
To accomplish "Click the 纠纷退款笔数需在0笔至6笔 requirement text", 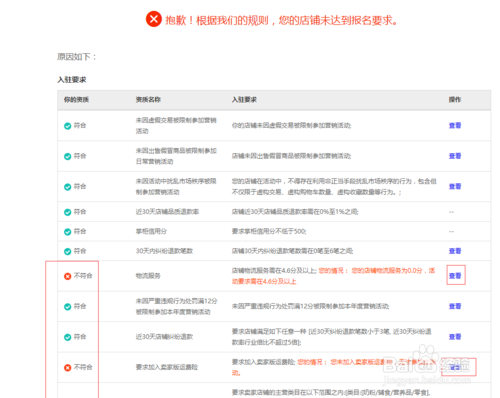I will click(292, 251).
